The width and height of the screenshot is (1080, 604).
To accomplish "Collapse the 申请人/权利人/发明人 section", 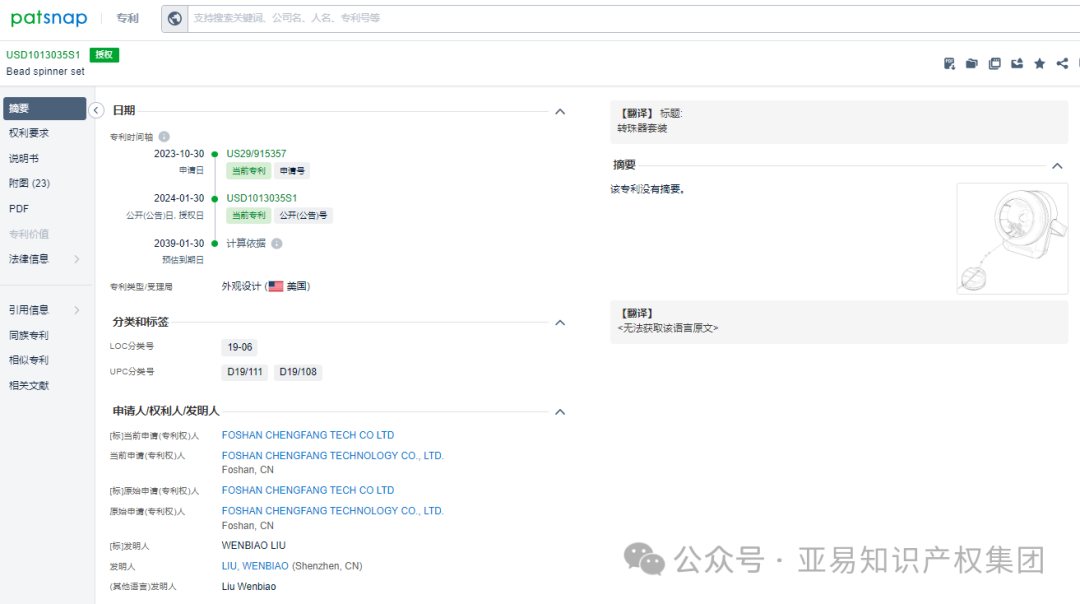I will click(x=560, y=412).
